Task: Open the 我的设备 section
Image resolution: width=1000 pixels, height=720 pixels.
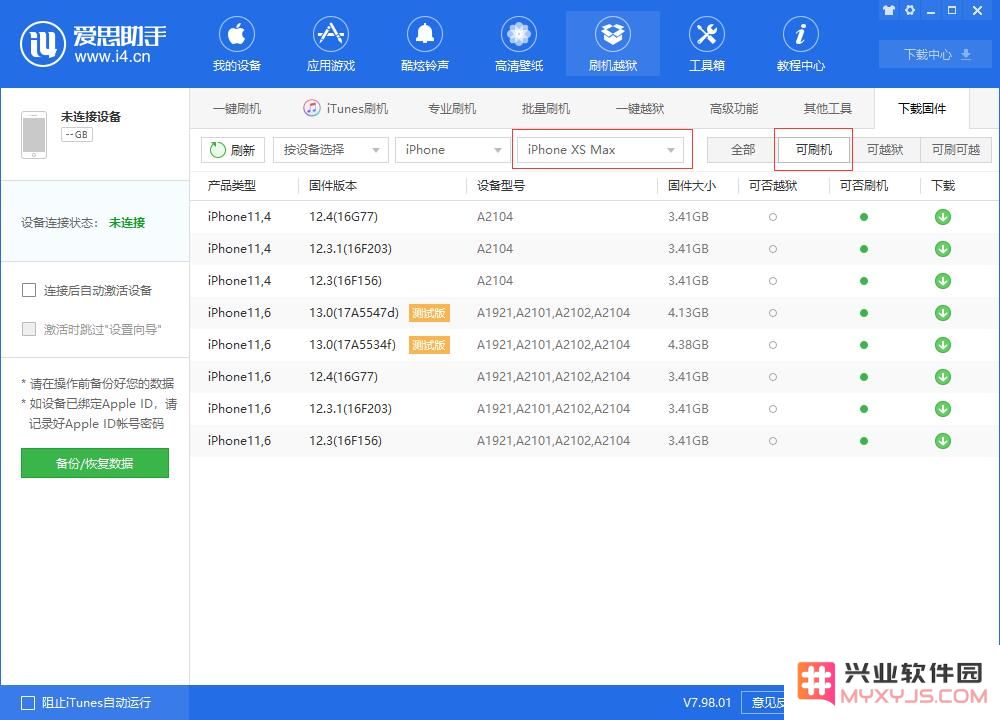Action: 237,45
